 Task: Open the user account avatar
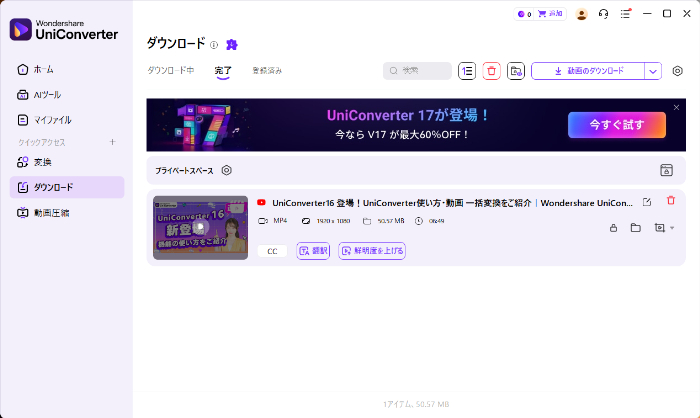coord(581,14)
